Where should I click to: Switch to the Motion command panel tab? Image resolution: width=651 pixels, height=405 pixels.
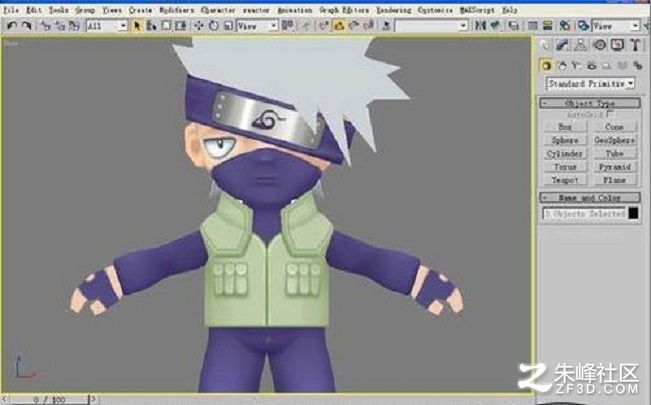[x=599, y=45]
